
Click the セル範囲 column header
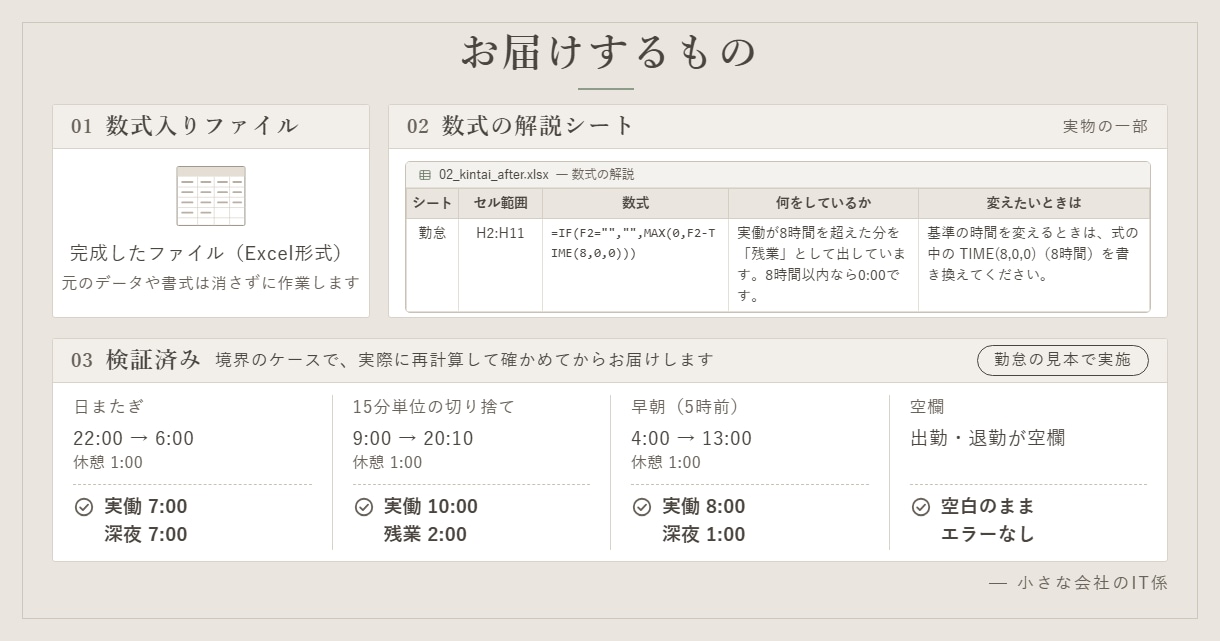pos(500,203)
